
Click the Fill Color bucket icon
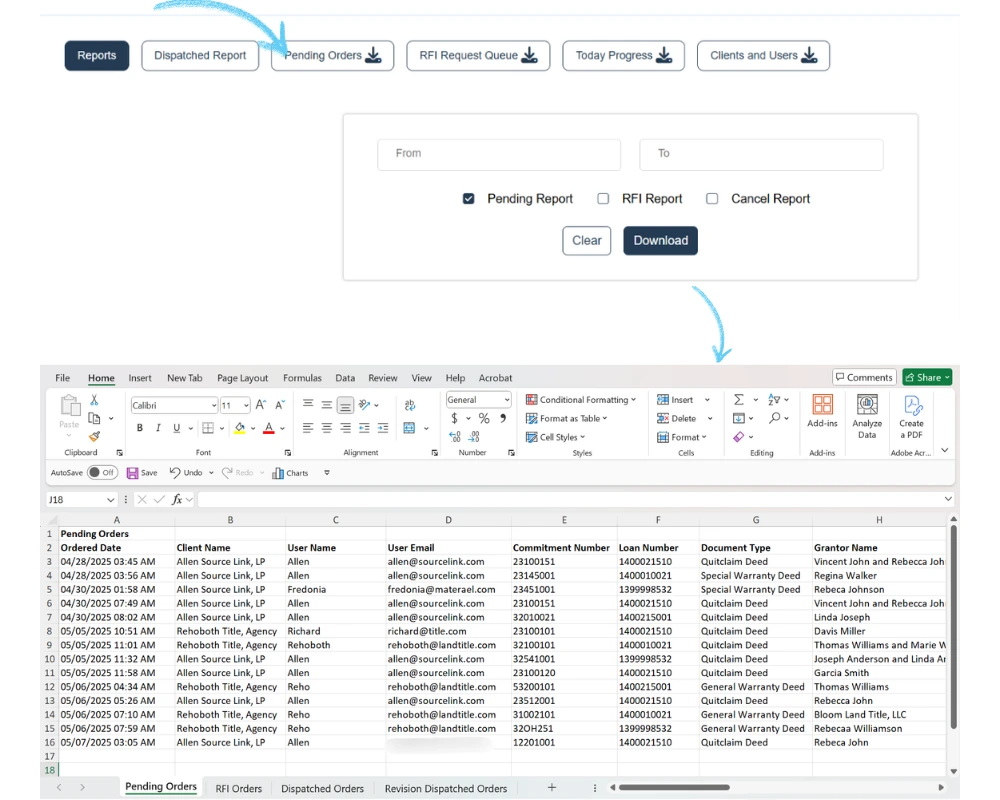[x=240, y=428]
